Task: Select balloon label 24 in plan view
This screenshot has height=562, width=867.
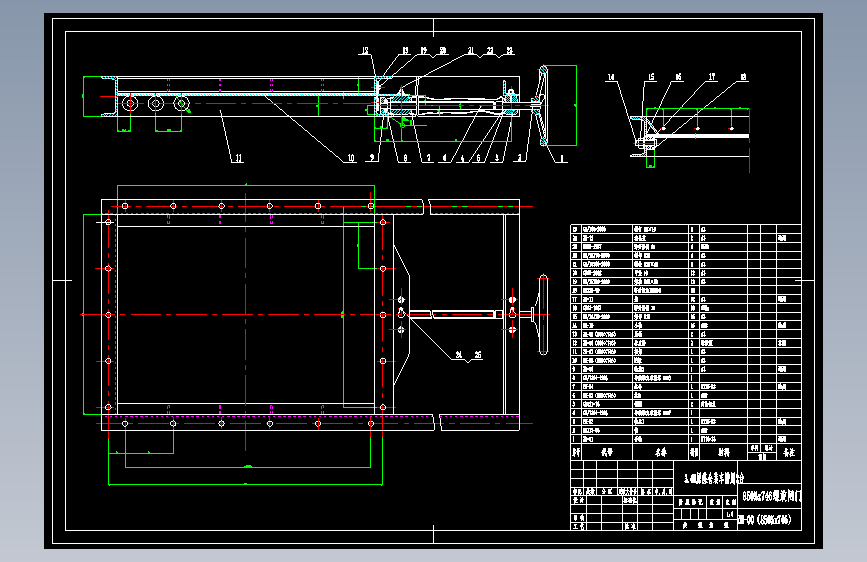Action: pyautogui.click(x=459, y=355)
